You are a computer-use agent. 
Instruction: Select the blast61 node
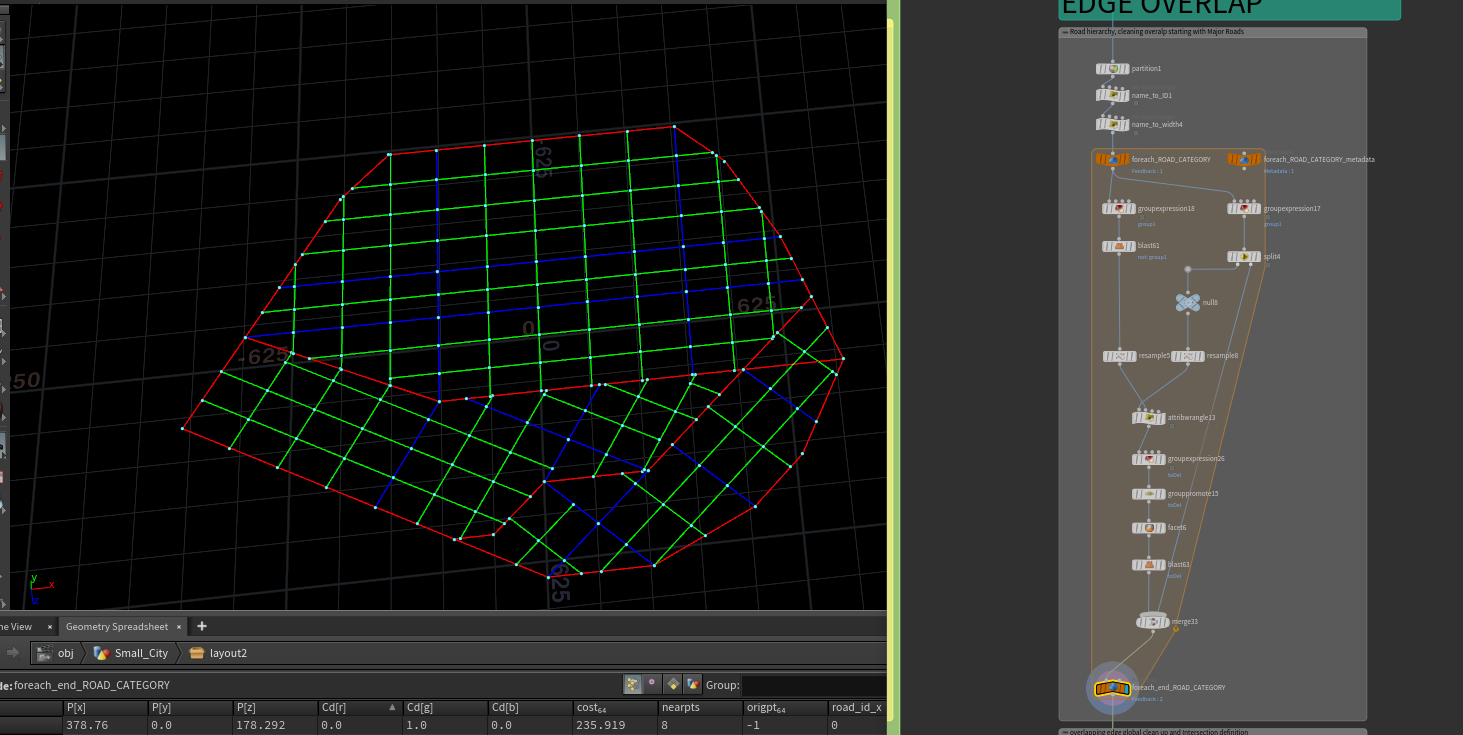point(1118,246)
